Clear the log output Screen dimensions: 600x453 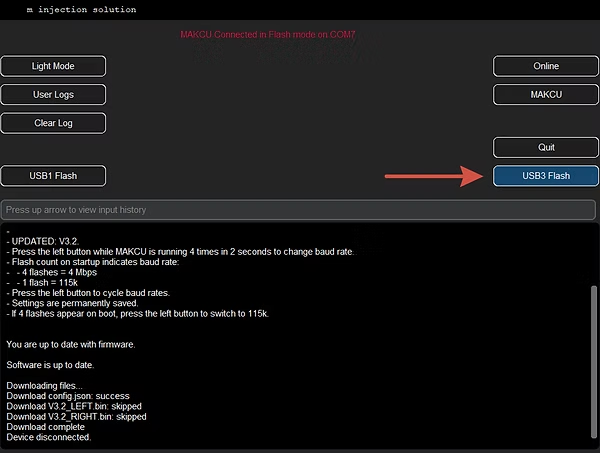tap(53, 123)
